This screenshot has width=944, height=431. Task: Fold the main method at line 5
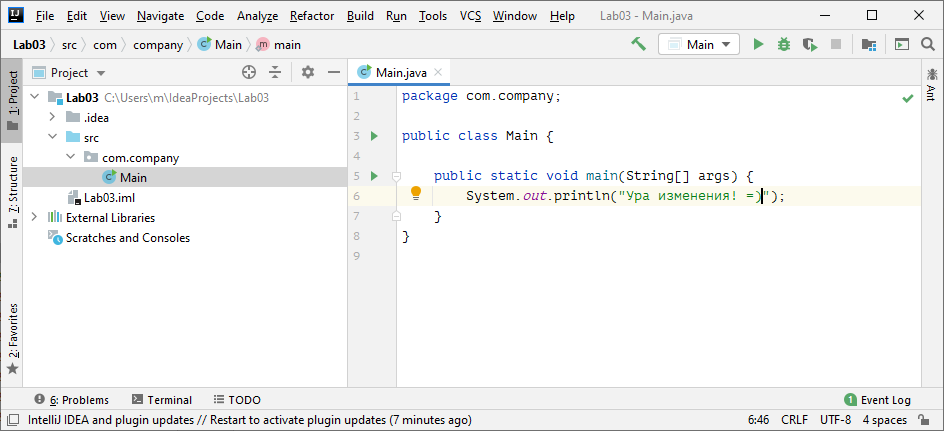pyautogui.click(x=396, y=176)
